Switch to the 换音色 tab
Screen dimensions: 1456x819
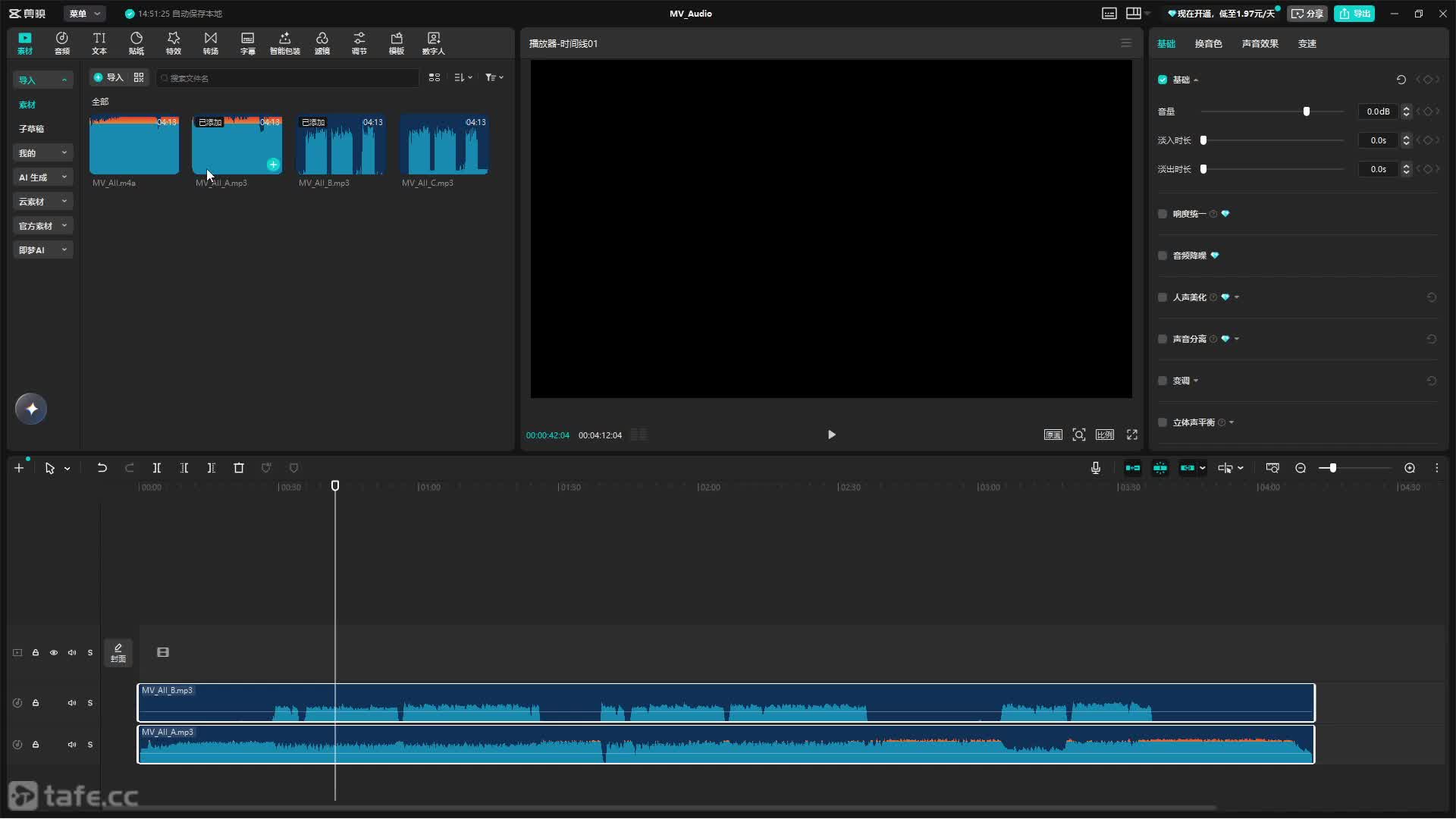click(x=1208, y=44)
